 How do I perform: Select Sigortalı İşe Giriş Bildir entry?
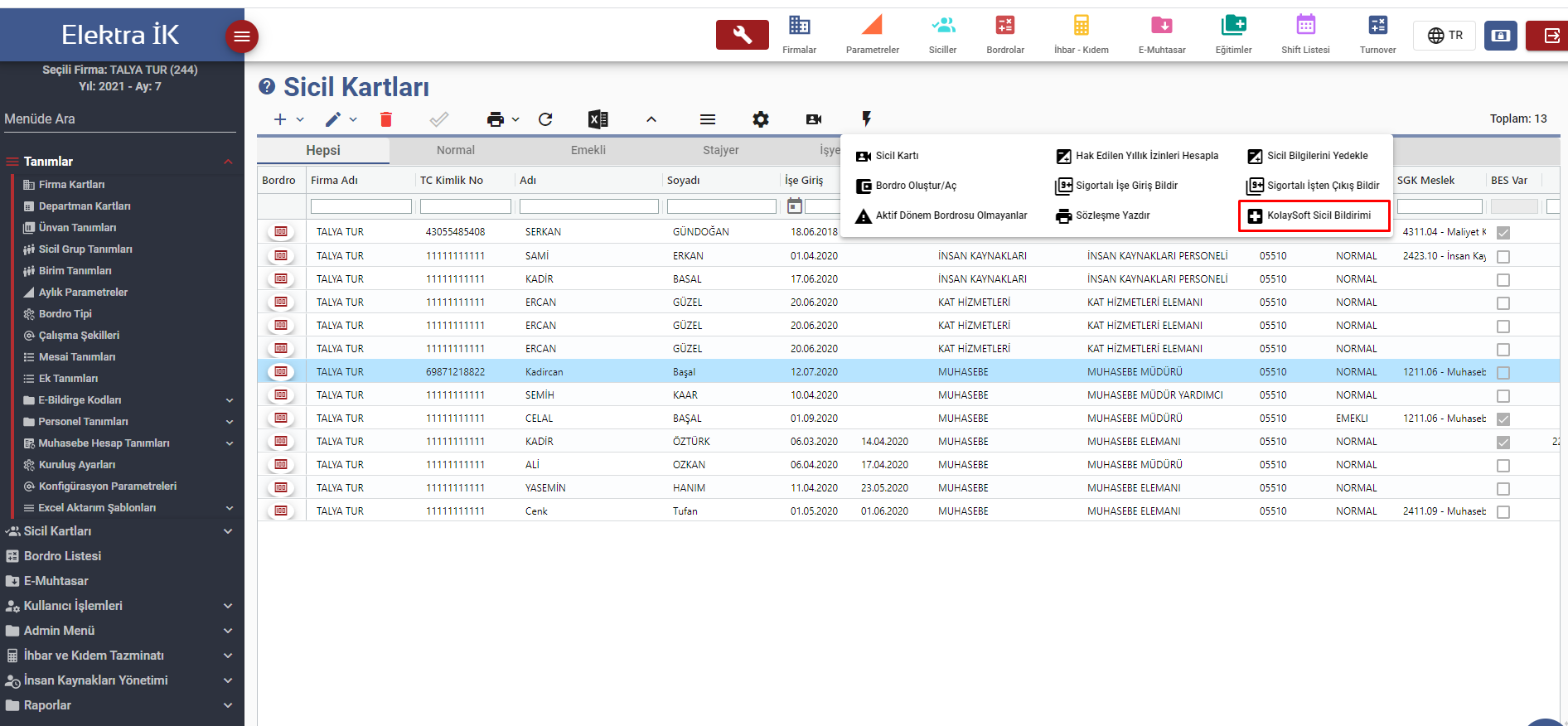pos(1116,186)
